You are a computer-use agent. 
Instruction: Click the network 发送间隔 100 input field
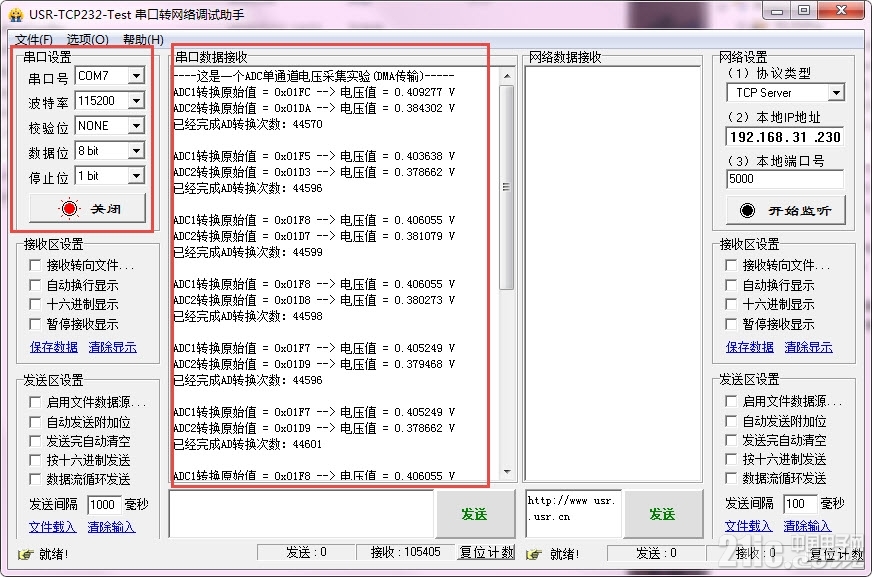pyautogui.click(x=800, y=504)
